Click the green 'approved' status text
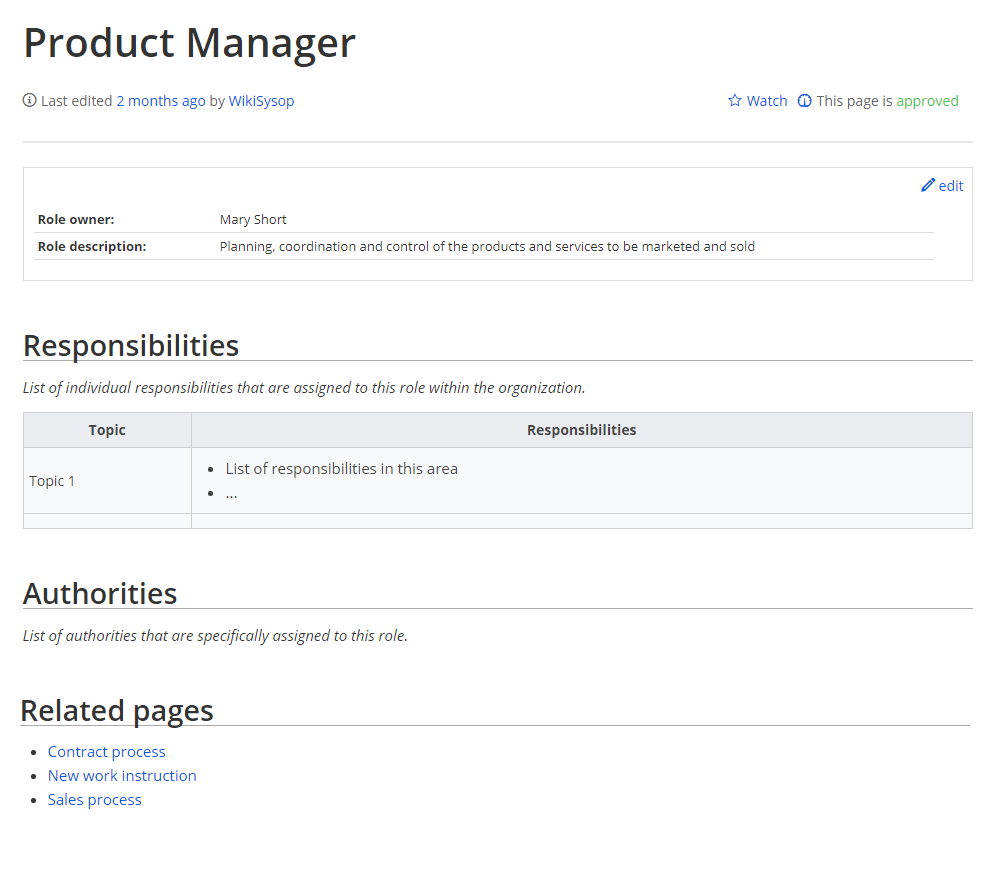The width and height of the screenshot is (993, 881). (x=927, y=101)
